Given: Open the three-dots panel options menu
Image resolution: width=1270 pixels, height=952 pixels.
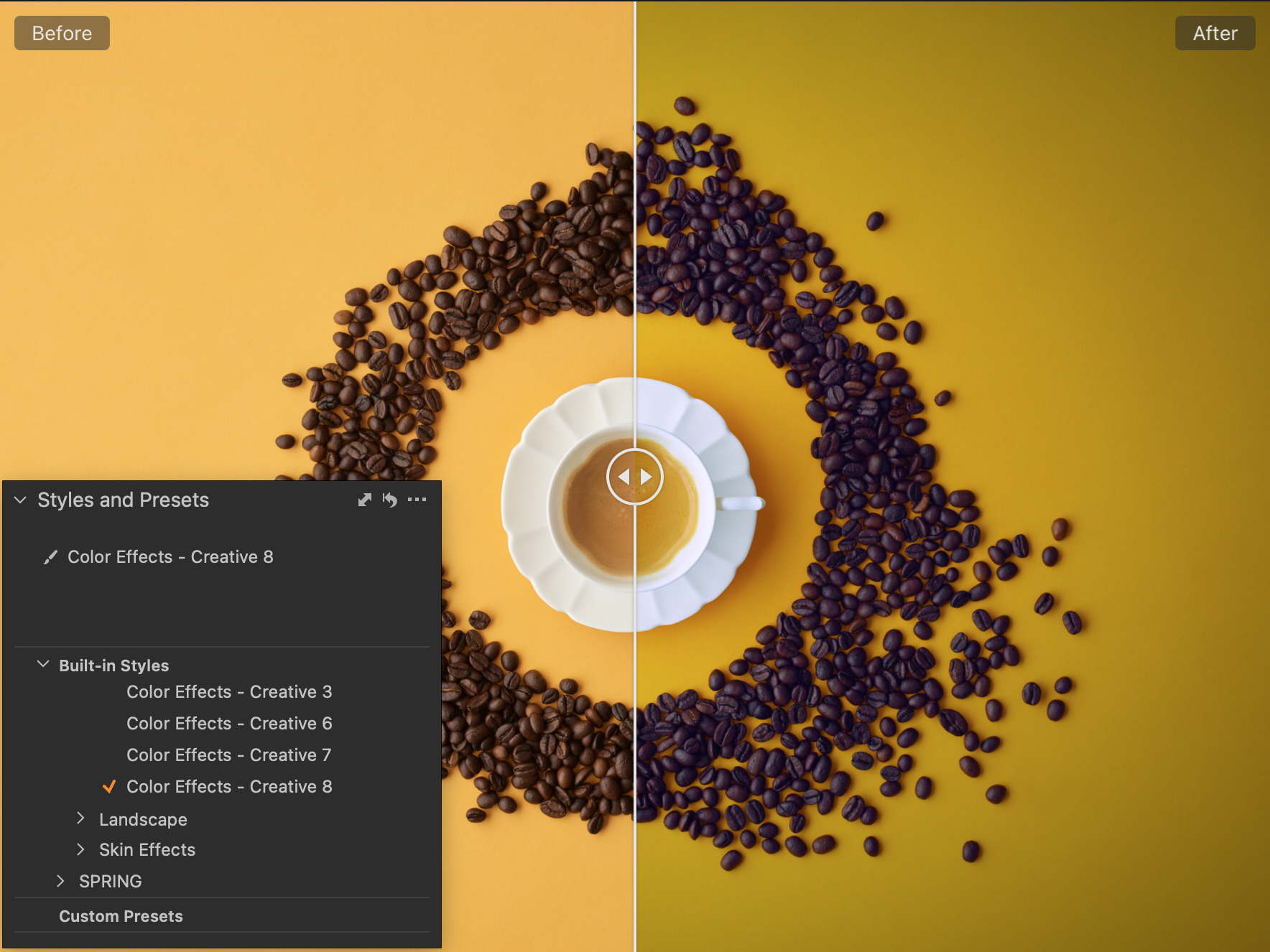Looking at the screenshot, I should point(417,500).
